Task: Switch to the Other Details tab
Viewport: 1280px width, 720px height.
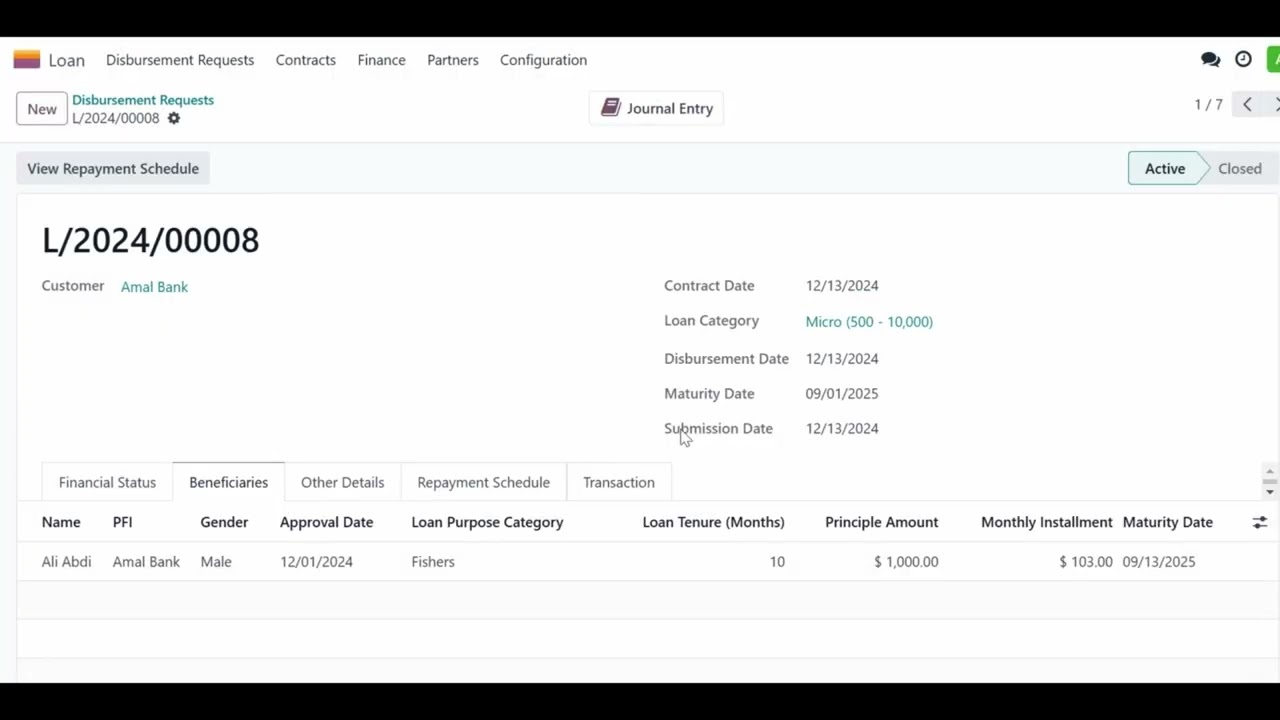Action: pyautogui.click(x=342, y=482)
